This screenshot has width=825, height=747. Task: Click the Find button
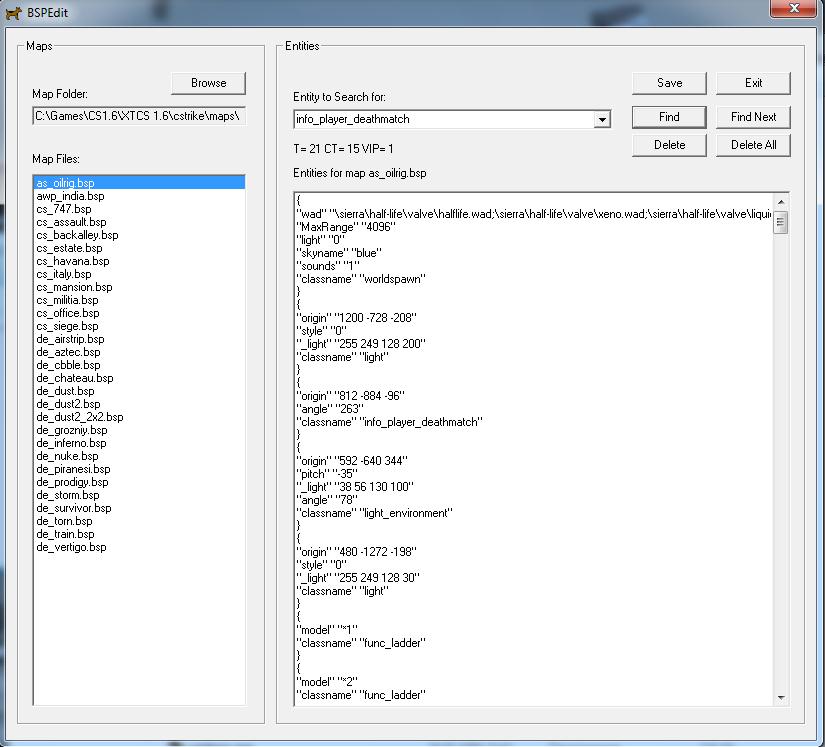[669, 117]
